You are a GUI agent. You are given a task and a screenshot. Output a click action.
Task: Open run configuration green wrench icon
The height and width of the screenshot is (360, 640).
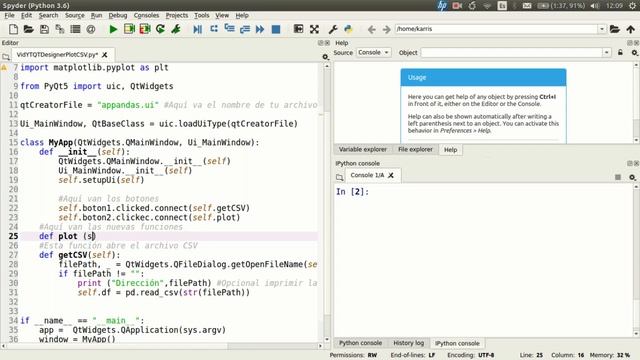176,29
